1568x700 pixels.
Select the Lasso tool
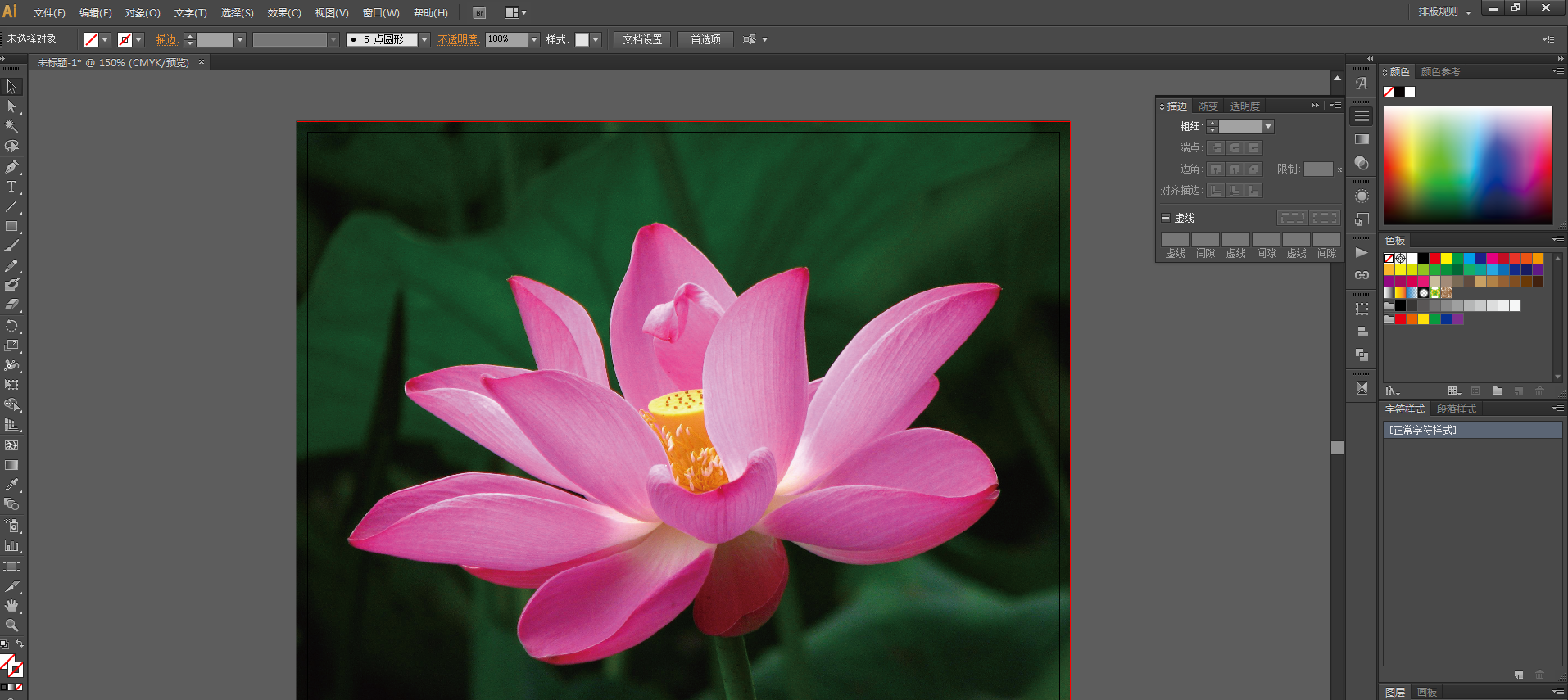(11, 147)
